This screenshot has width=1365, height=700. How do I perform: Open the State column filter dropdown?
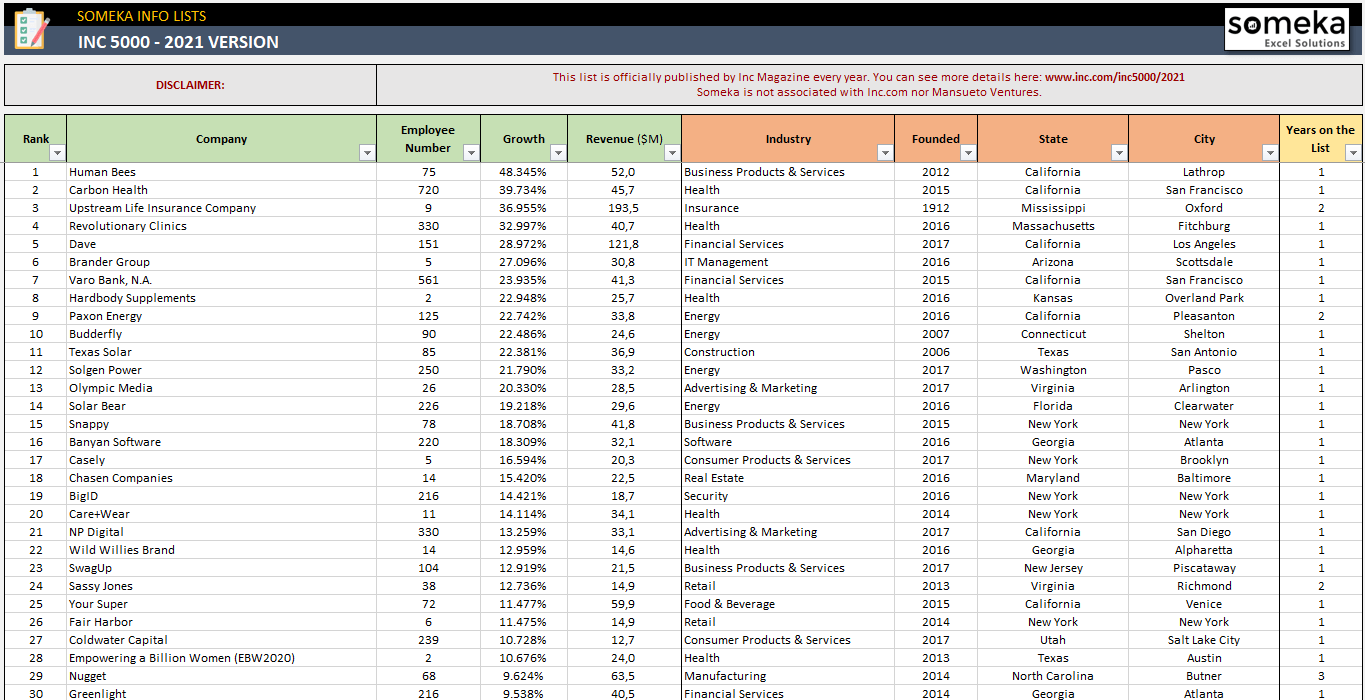(1119, 153)
